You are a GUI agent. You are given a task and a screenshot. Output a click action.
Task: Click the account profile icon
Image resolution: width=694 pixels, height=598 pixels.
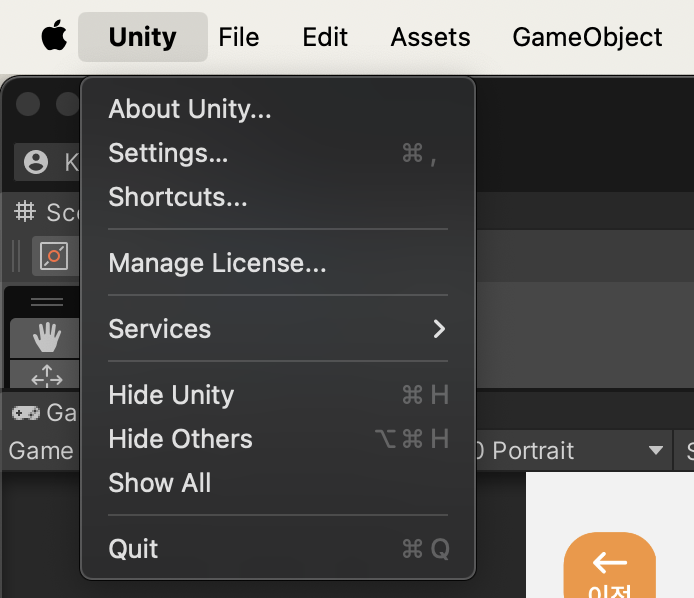pos(36,162)
